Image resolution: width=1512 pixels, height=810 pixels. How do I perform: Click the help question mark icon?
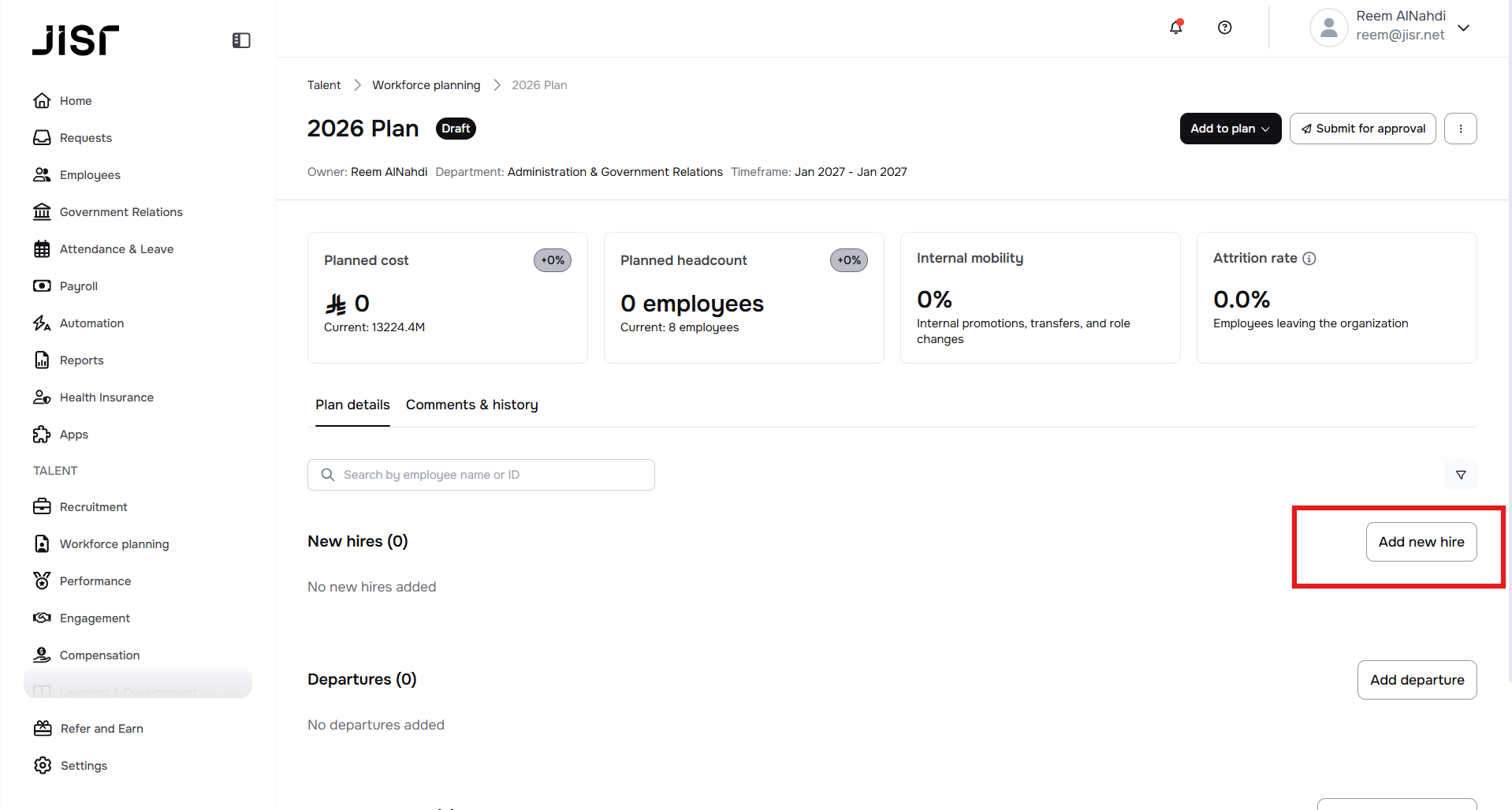point(1224,28)
